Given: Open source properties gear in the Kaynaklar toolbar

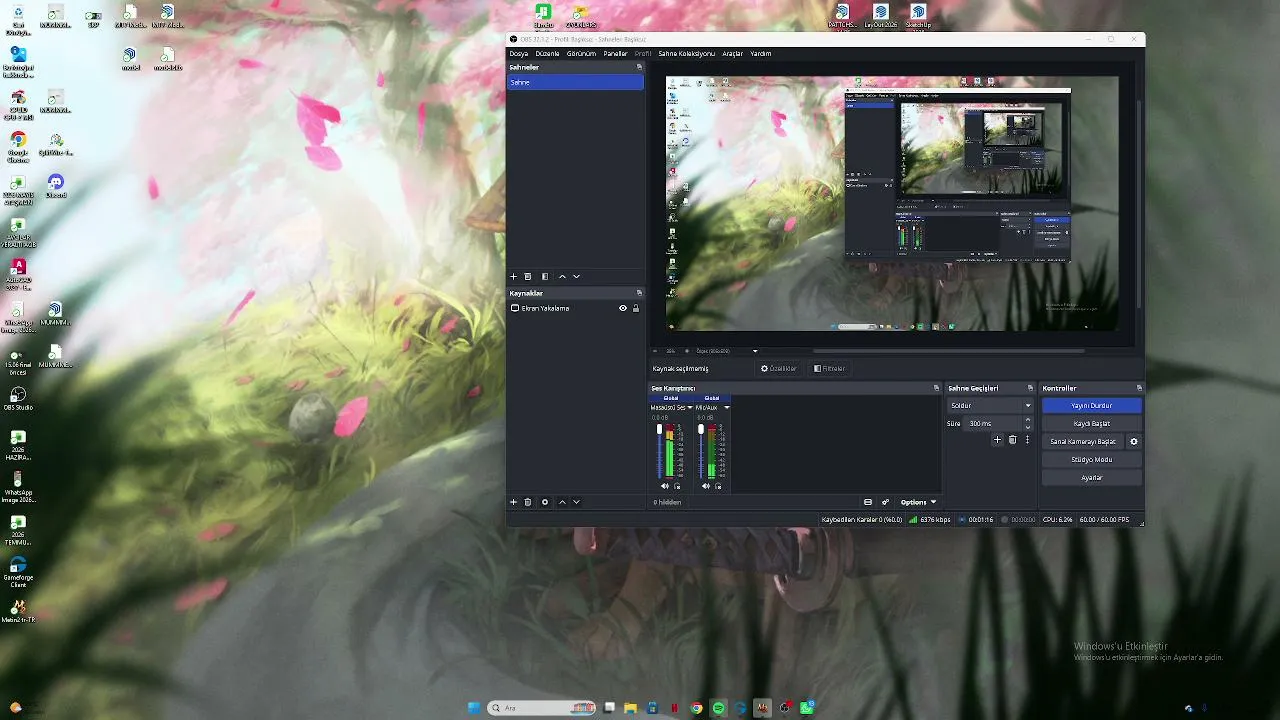Looking at the screenshot, I should click(x=545, y=502).
